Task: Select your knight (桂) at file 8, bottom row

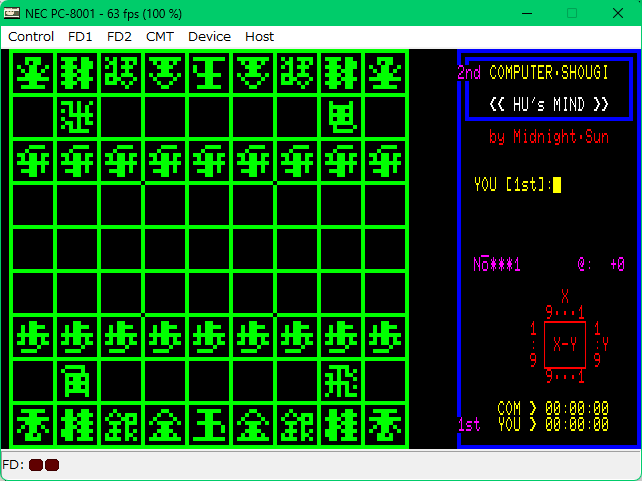Action: 77,426
